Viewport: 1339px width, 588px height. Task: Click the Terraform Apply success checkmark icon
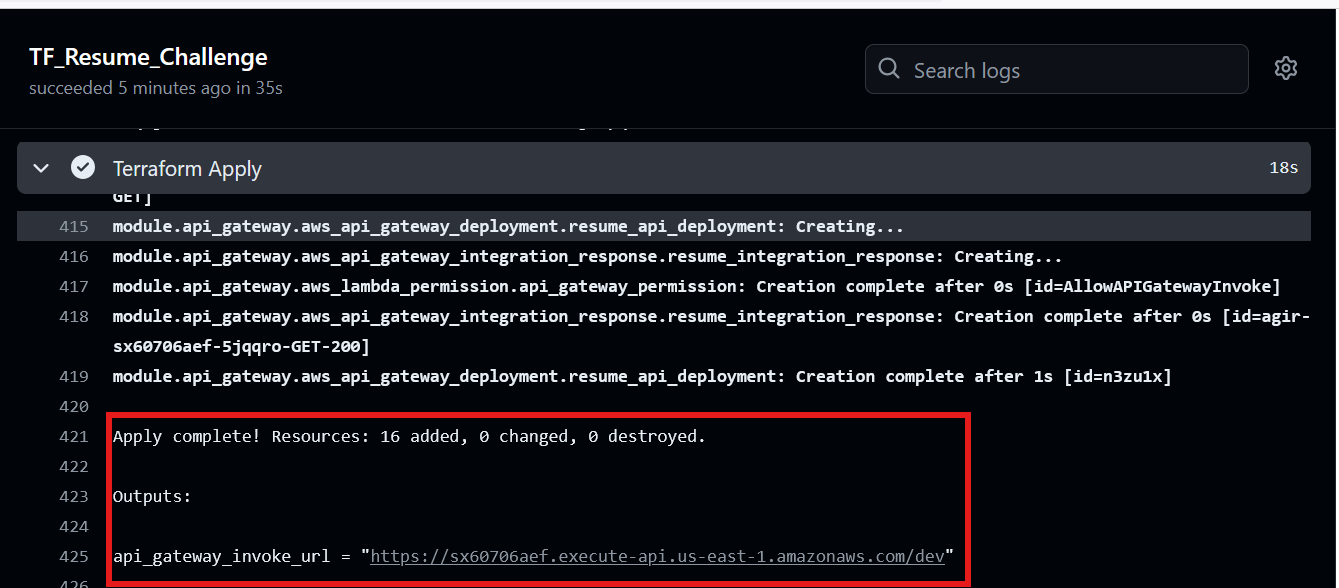point(83,168)
